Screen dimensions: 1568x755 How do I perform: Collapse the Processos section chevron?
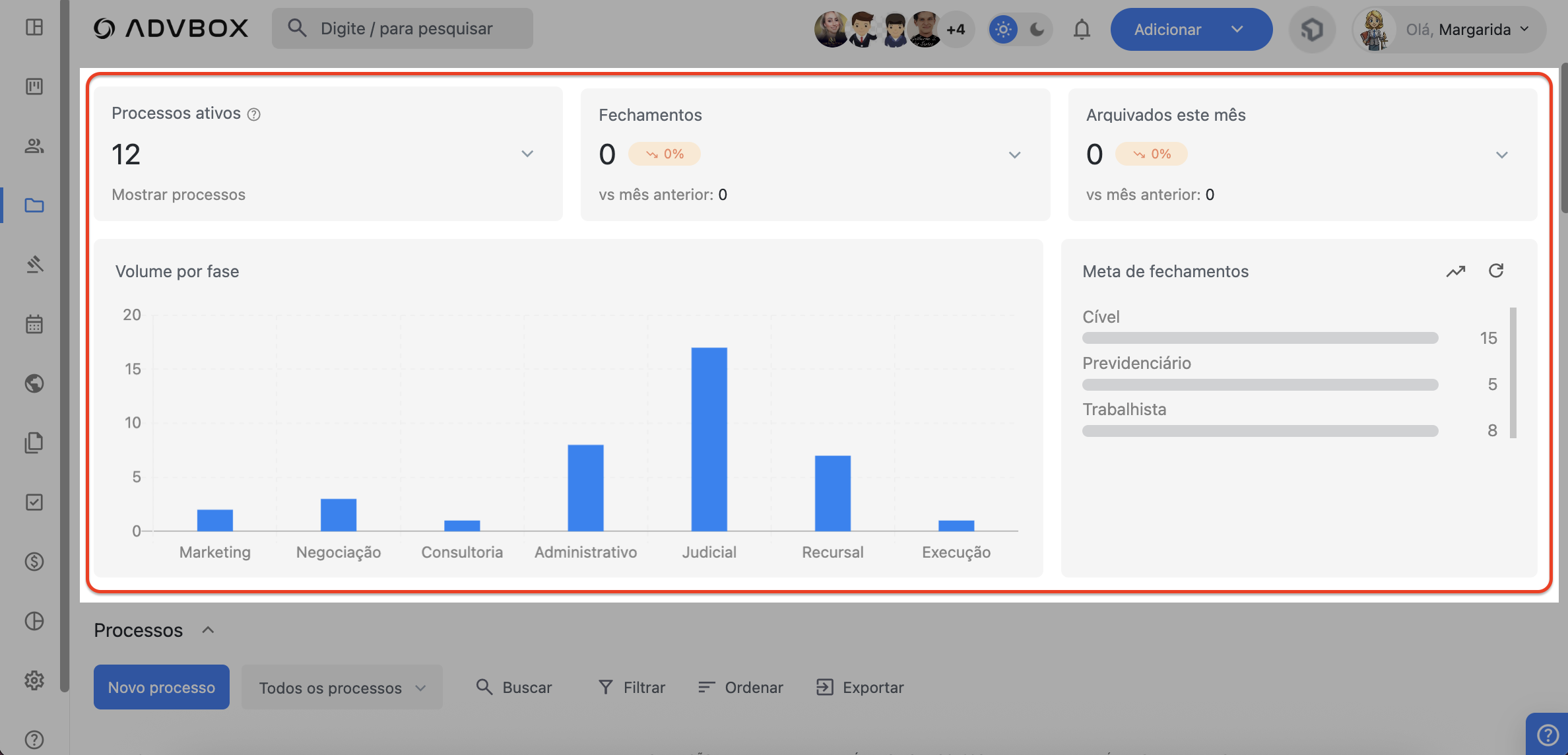tap(208, 630)
